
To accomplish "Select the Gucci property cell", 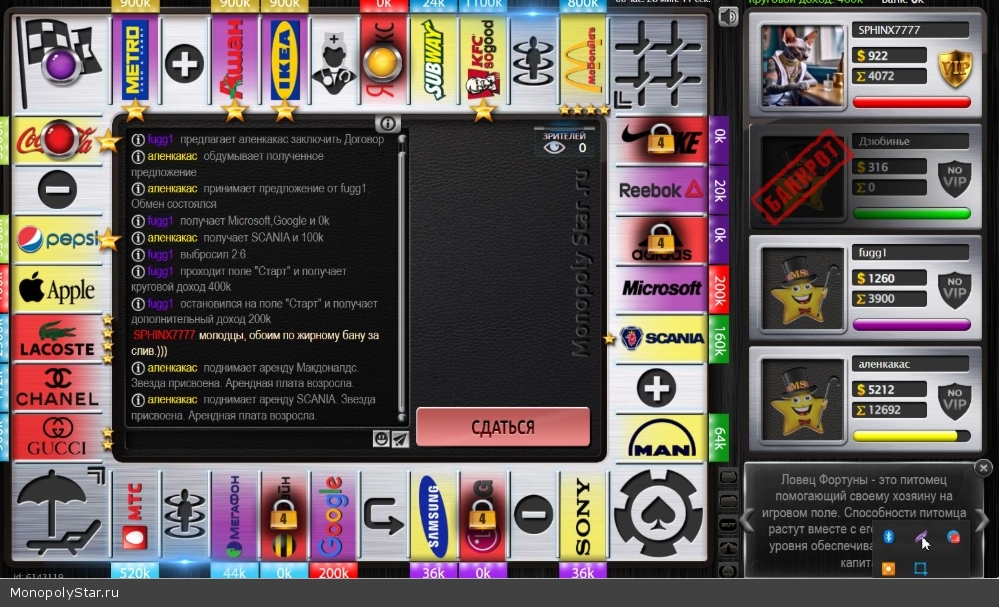I will coord(57,438).
